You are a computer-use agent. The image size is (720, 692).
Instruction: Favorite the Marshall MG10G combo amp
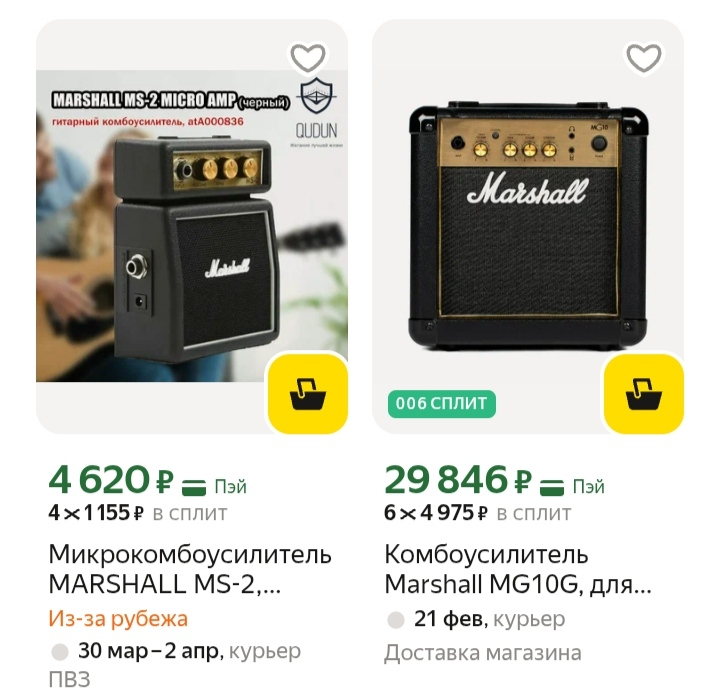click(x=644, y=57)
